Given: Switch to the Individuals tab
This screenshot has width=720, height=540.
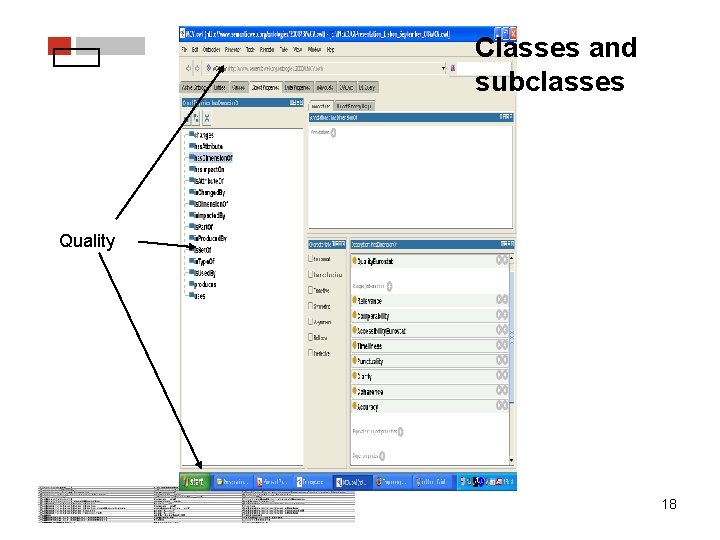Looking at the screenshot, I should (x=325, y=87).
